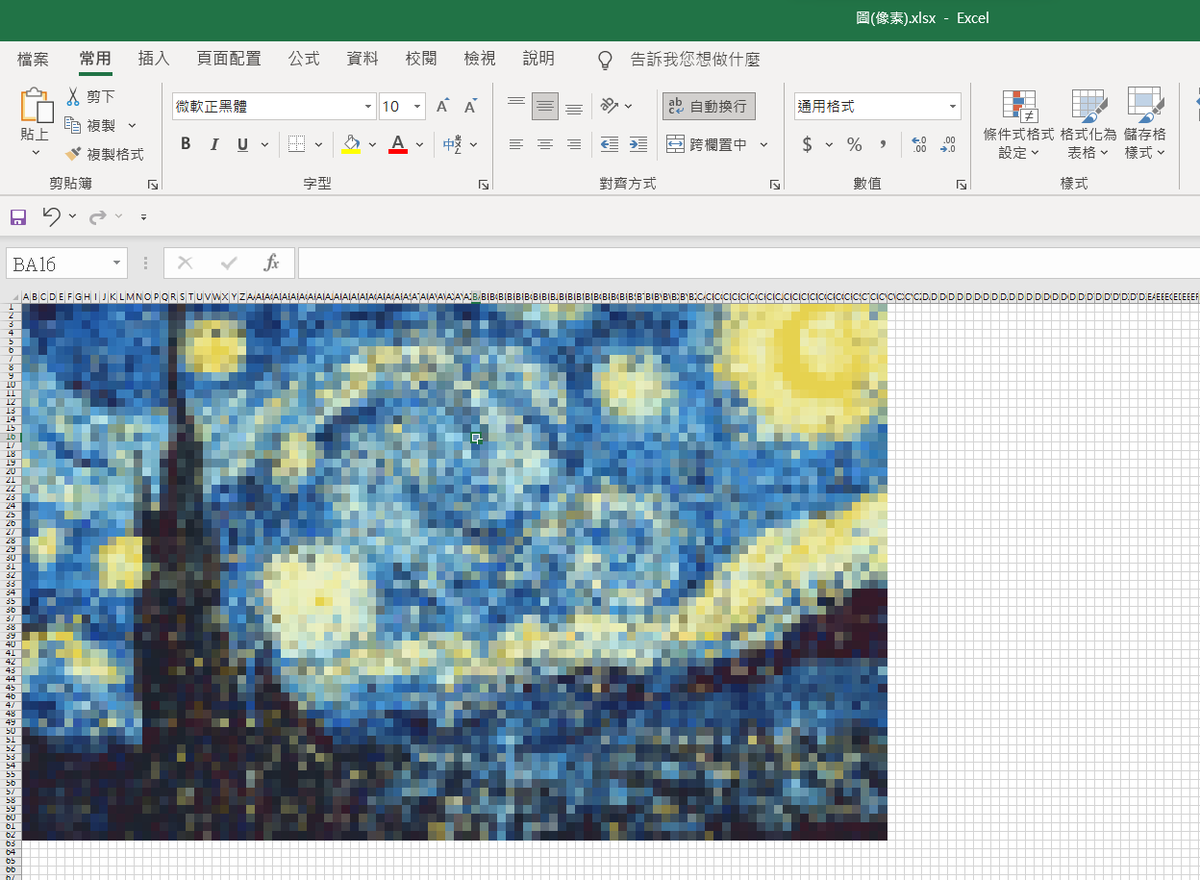
Task: Toggle Underline formatting
Action: (x=242, y=145)
